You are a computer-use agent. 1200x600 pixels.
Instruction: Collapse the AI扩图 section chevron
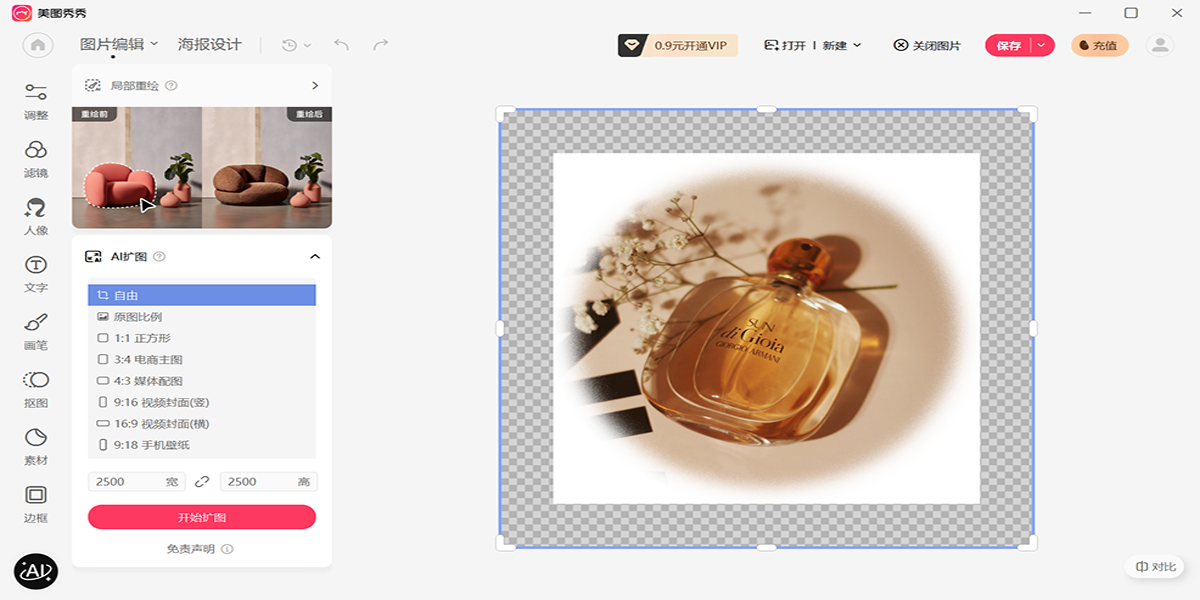(x=315, y=257)
